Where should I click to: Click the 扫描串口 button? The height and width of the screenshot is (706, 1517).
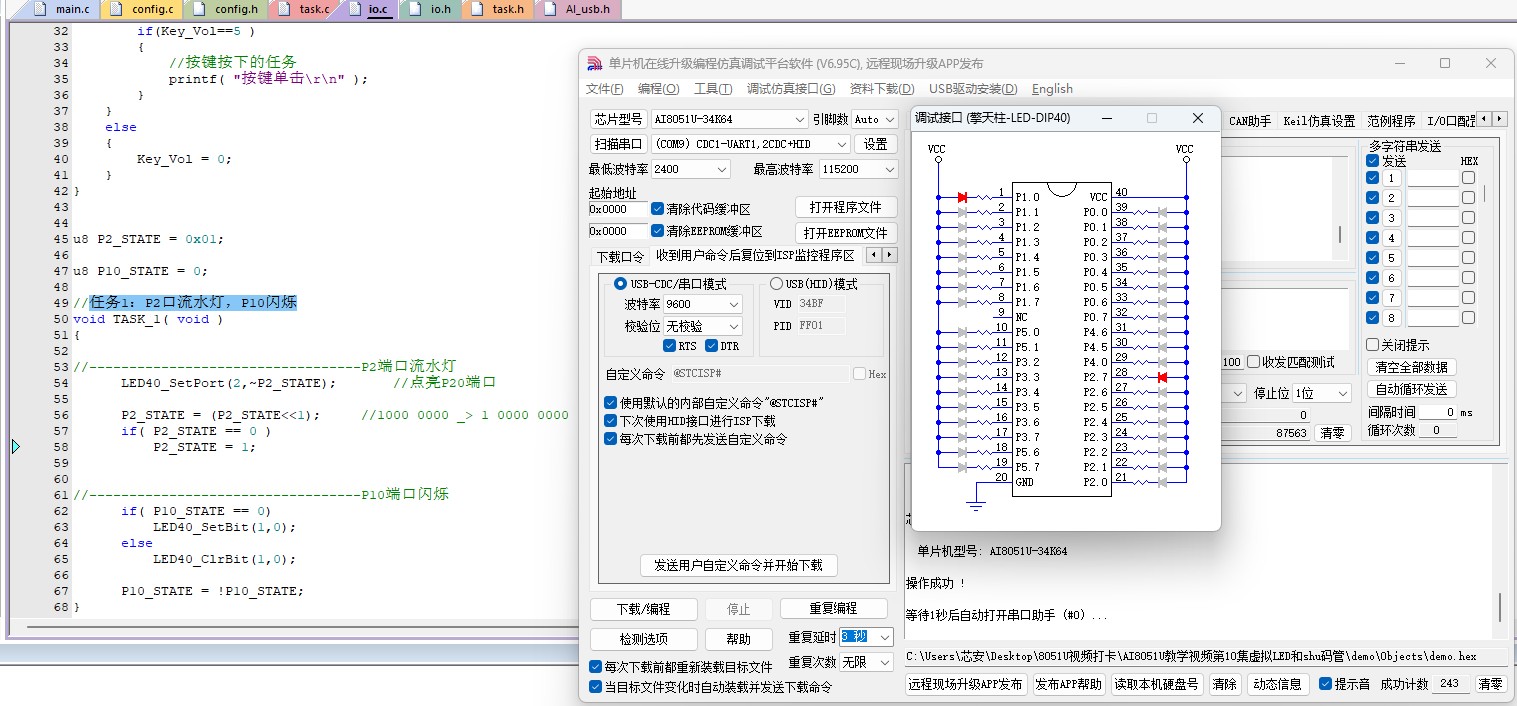(x=618, y=144)
